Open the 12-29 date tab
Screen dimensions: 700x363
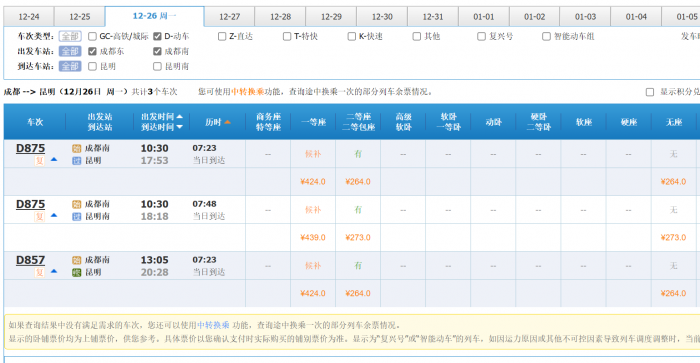click(331, 17)
